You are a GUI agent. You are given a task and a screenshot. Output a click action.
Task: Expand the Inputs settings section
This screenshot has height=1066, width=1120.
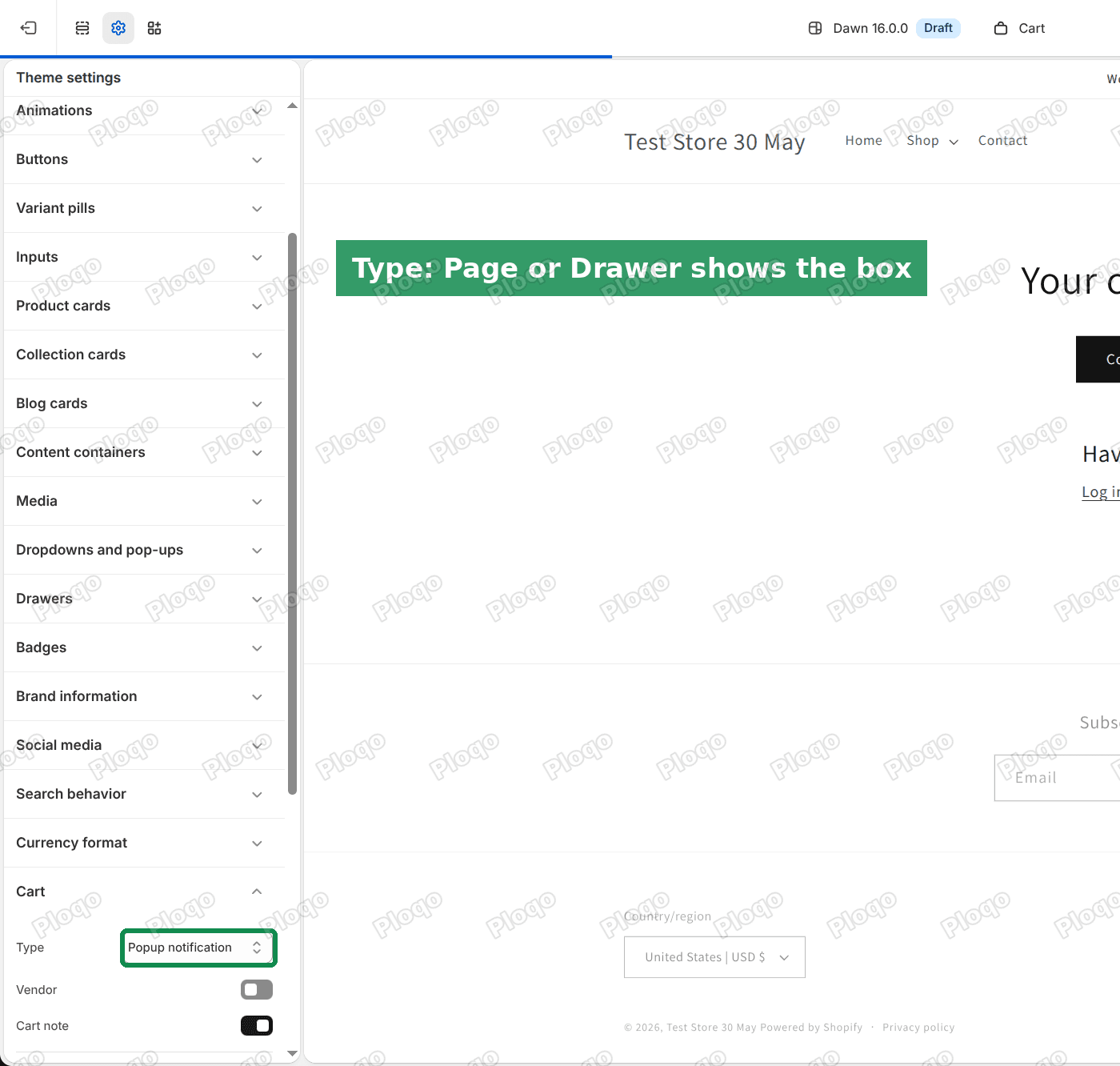click(144, 257)
